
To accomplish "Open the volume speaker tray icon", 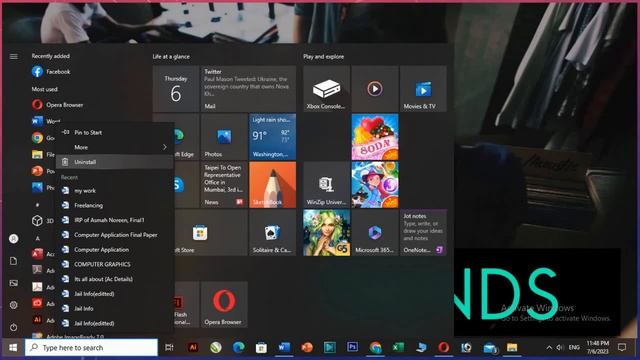I will (x=560, y=347).
